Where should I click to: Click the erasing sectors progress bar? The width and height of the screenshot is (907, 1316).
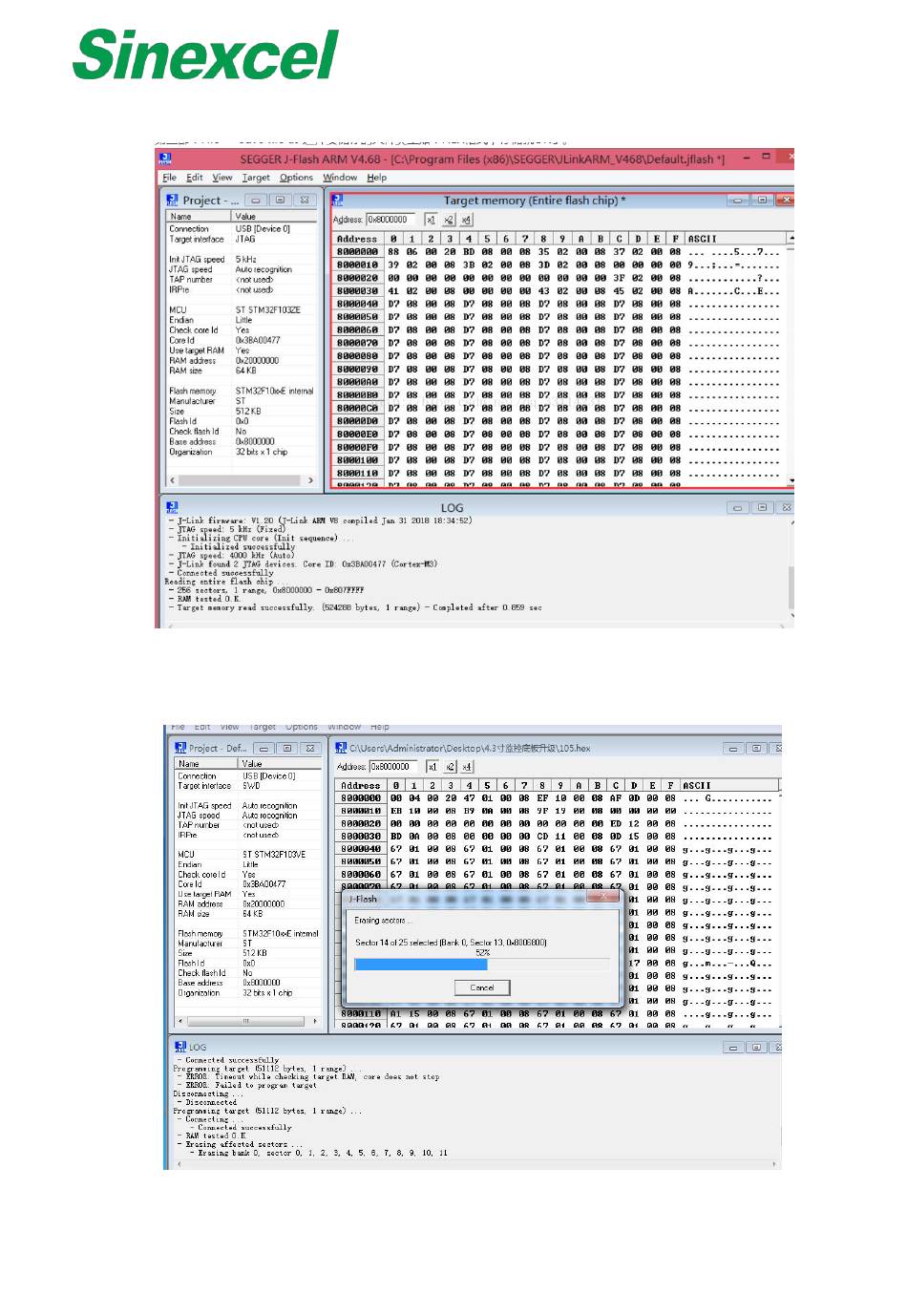[482, 965]
